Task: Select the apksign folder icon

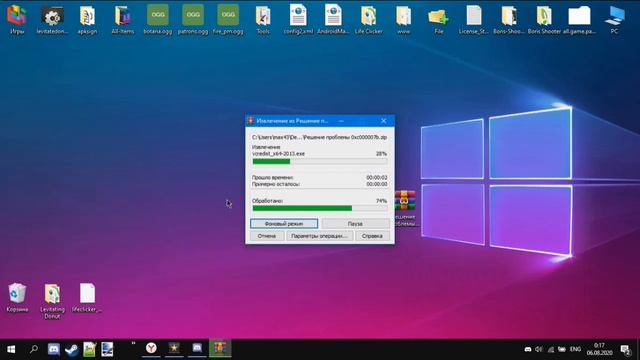Action: [87, 19]
